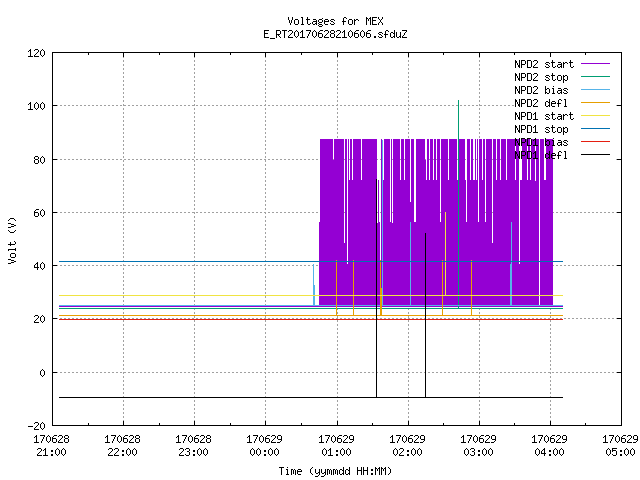The image size is (640, 480).
Task: Click the 'NPD2 bias' legend label
Action: (541, 90)
